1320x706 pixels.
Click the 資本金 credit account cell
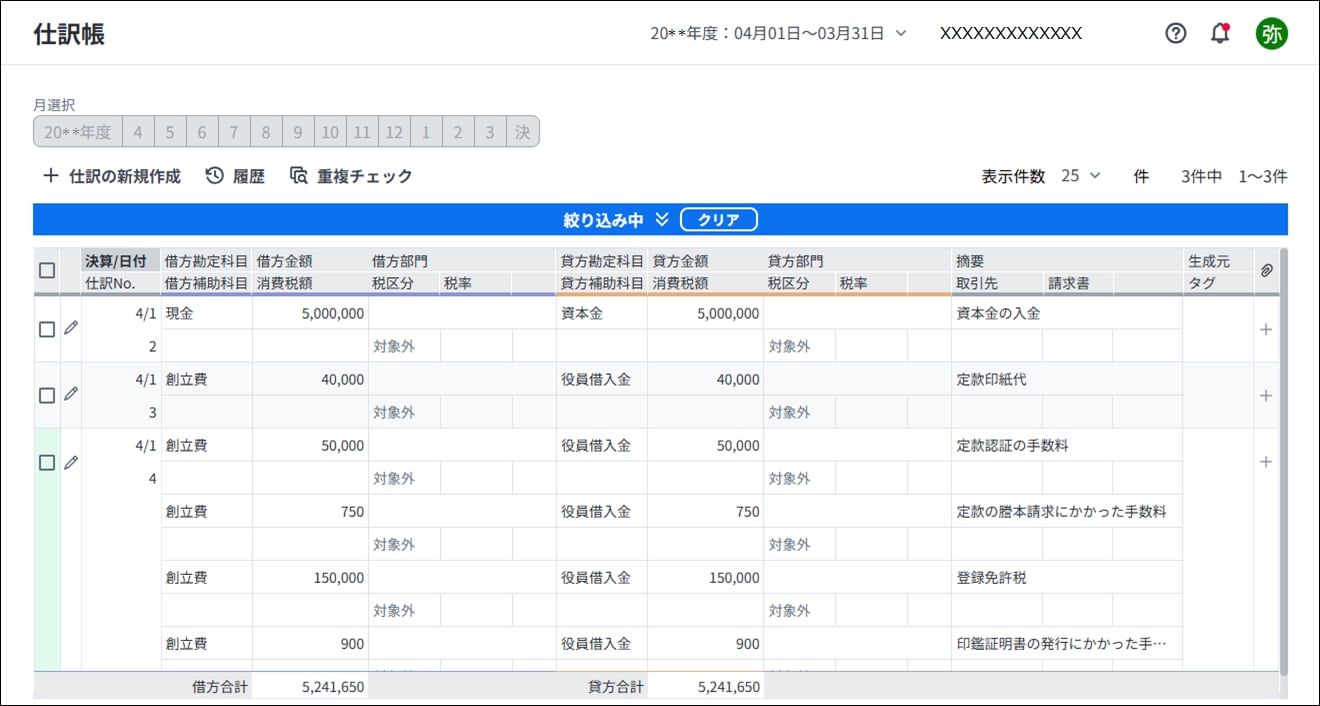(x=602, y=313)
